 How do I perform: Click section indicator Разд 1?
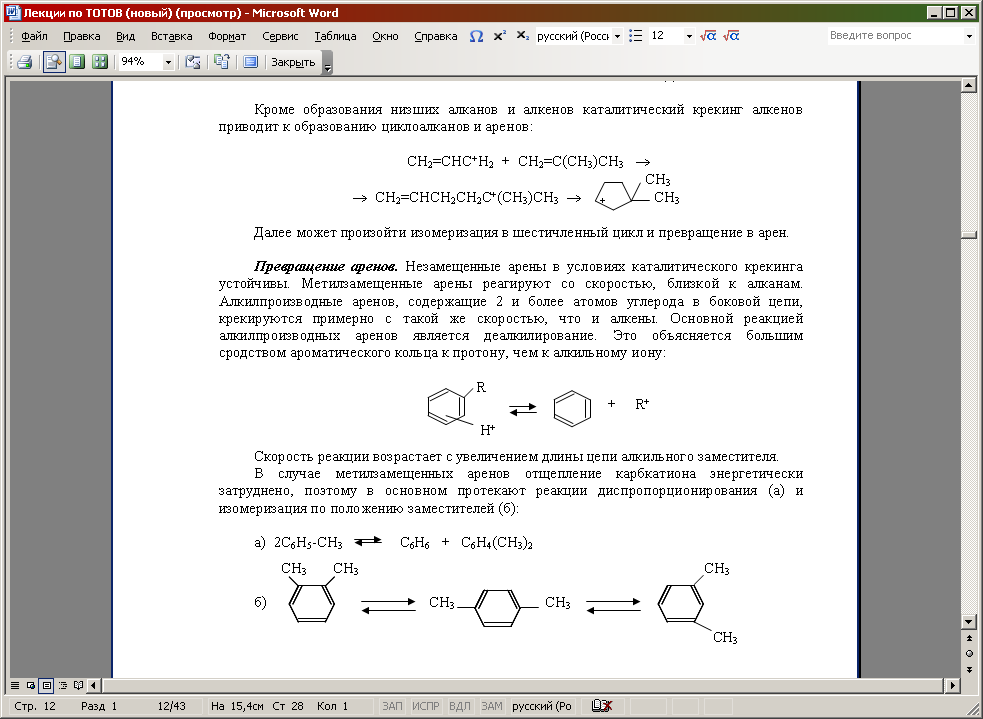(x=99, y=706)
